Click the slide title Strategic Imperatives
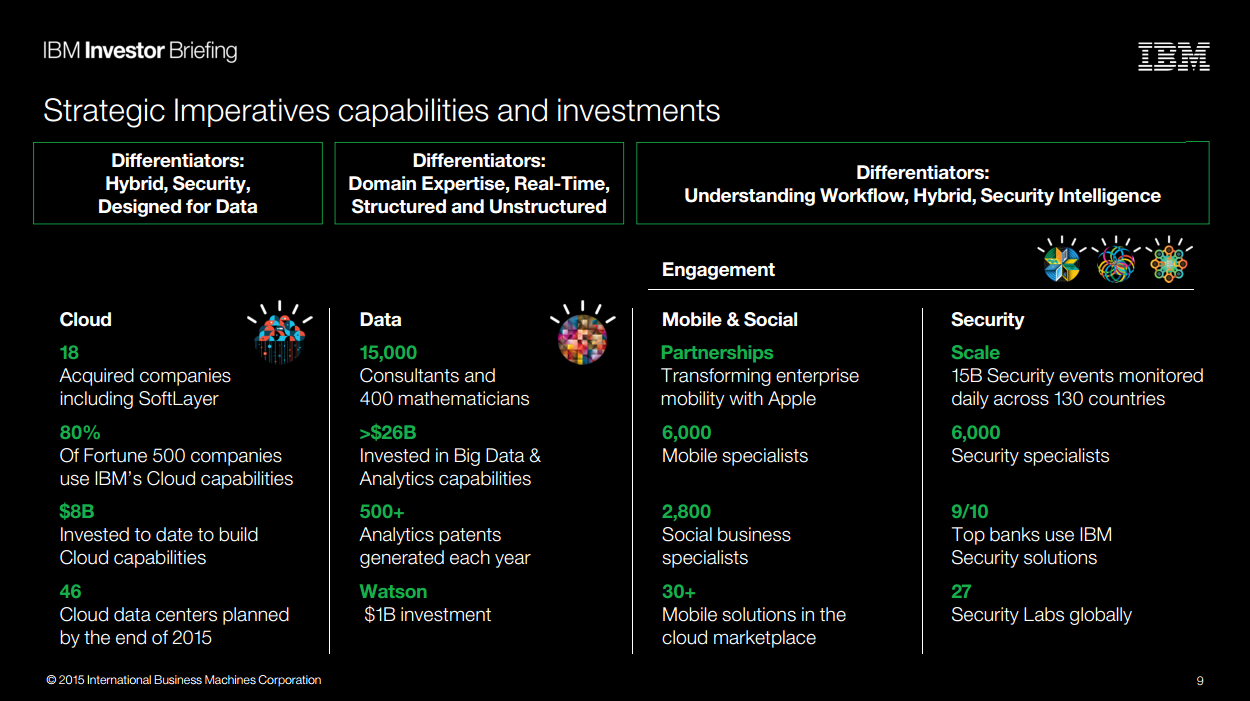Viewport: 1250px width, 701px height. (381, 110)
